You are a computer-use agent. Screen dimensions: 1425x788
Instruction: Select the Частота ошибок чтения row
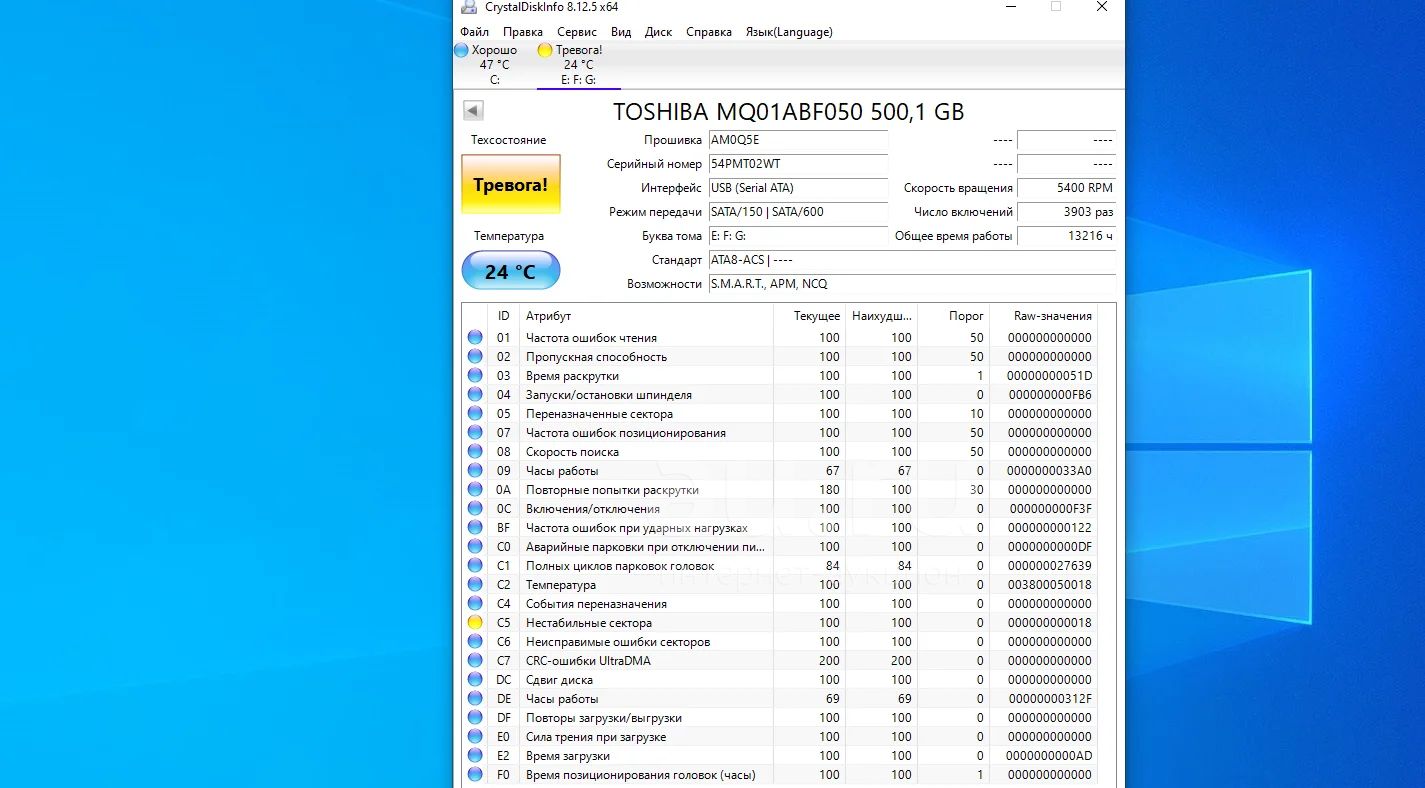(780, 337)
